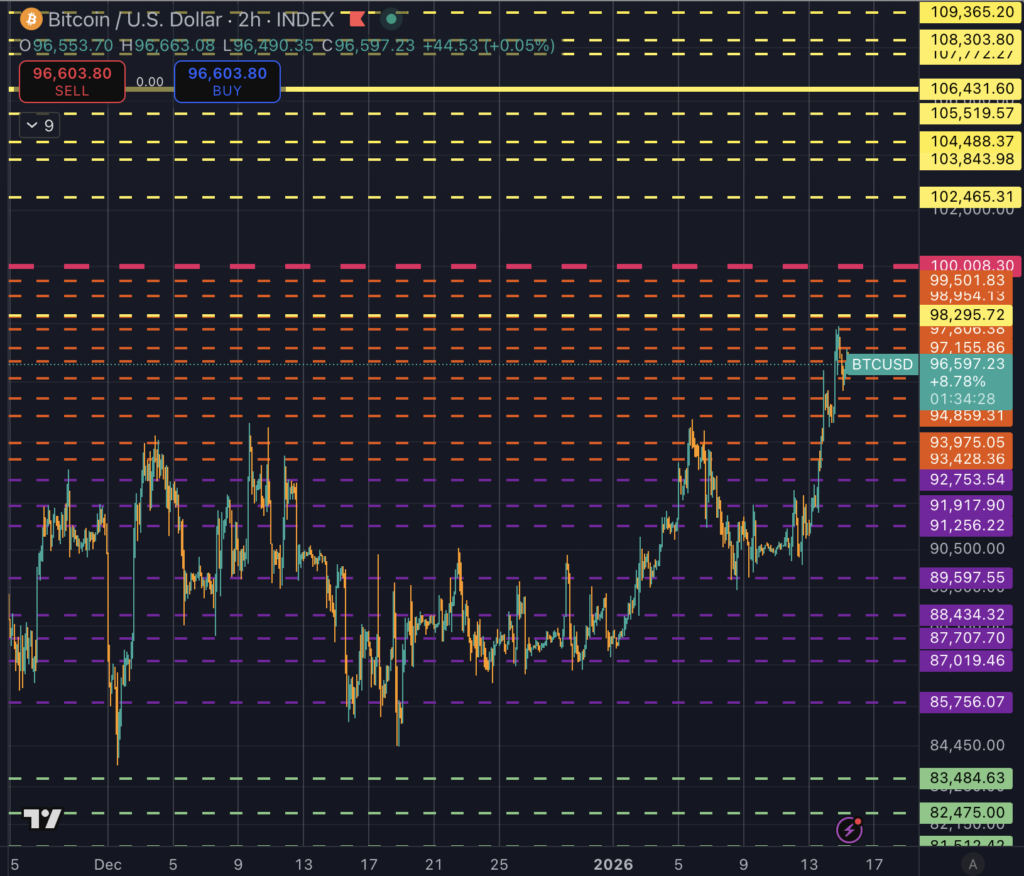
Task: Open the 2h timeframe selector
Action: (251, 19)
